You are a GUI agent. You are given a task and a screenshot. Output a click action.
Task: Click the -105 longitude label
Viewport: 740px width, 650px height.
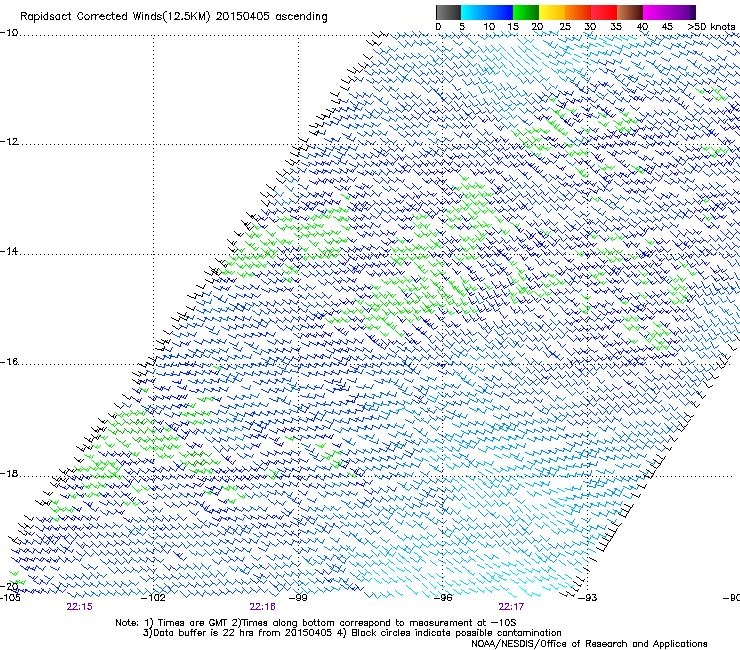pos(10,598)
